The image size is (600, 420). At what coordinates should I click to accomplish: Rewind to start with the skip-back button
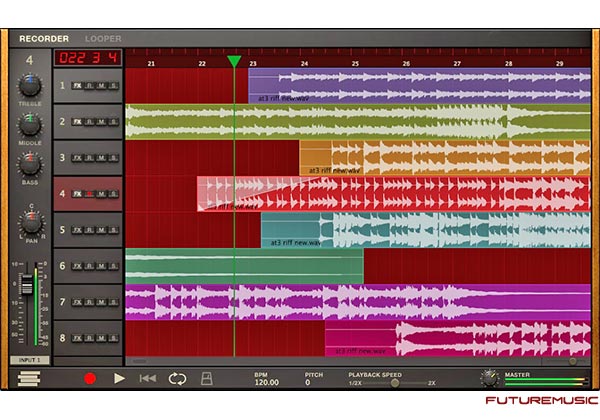tap(148, 379)
